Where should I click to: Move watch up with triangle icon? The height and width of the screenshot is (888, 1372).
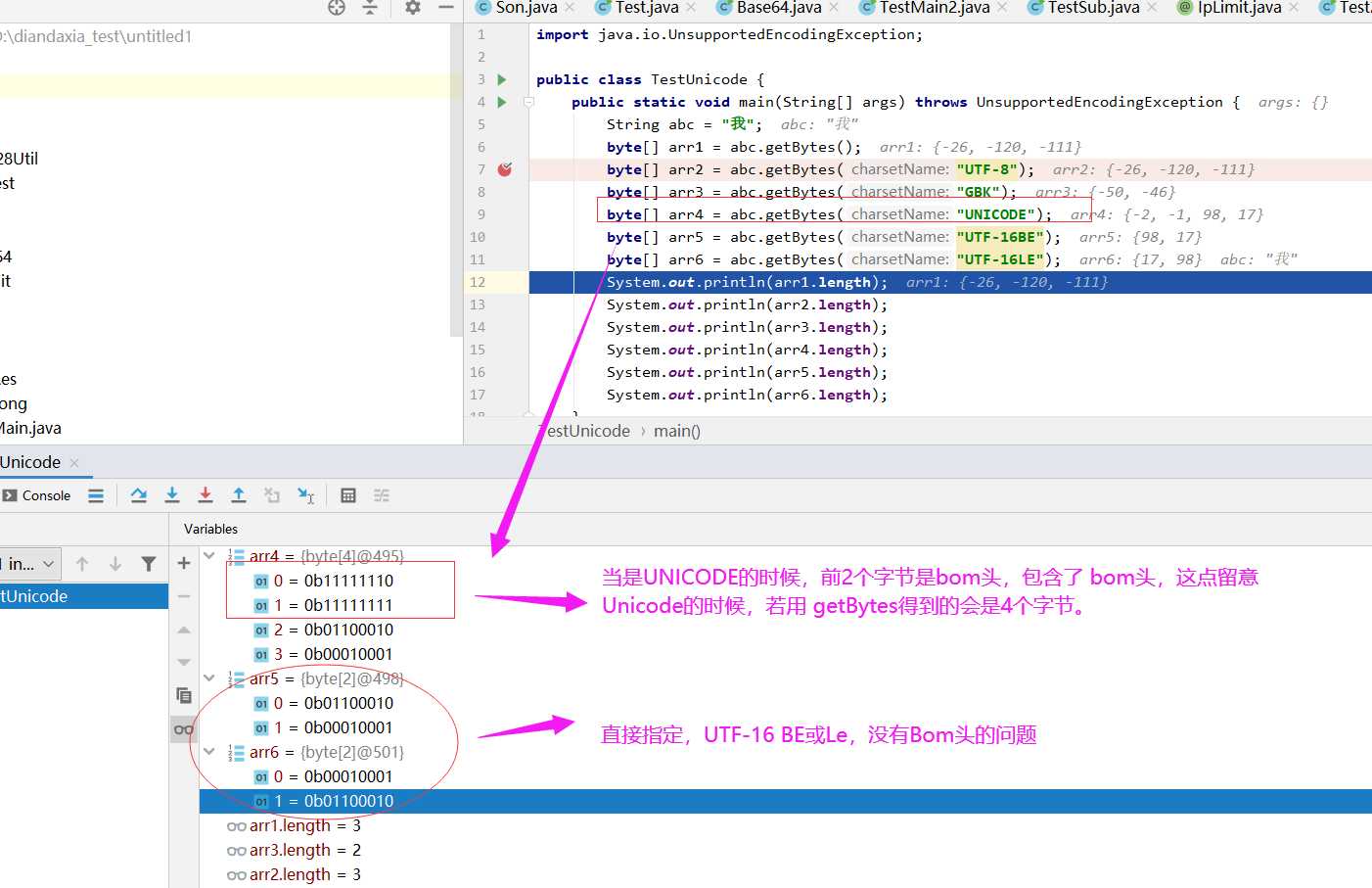(184, 630)
